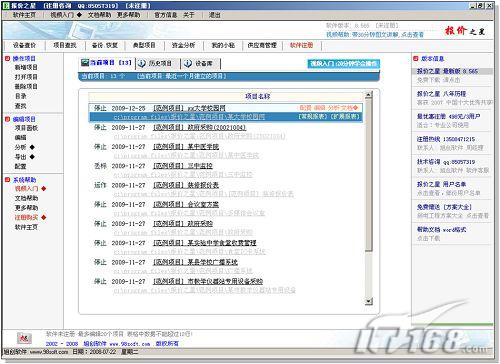This screenshot has height=364, width=500.
Task: Click the project list scroll-down arrow
Action: click(368, 301)
